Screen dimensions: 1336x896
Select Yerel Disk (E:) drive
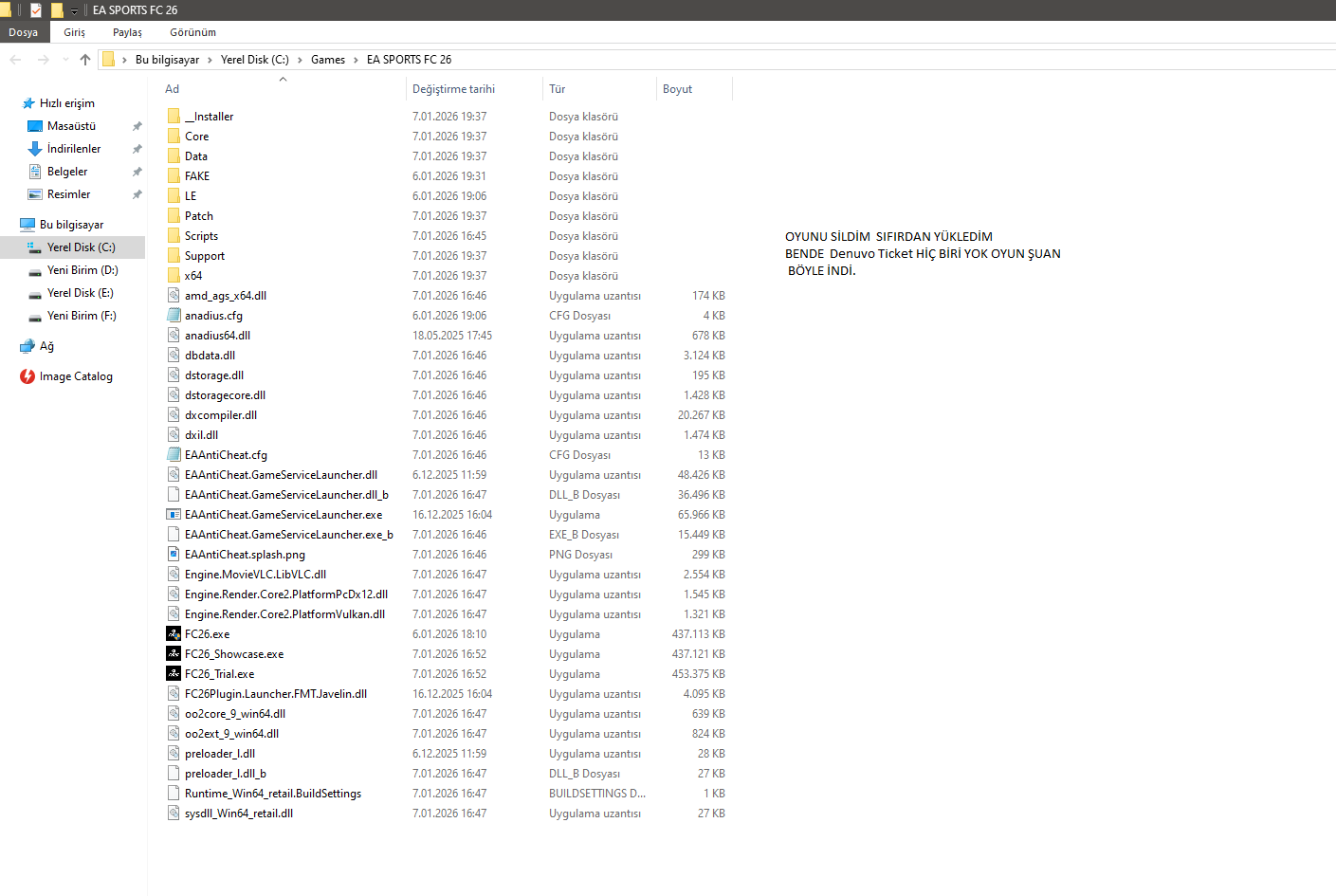coord(80,293)
